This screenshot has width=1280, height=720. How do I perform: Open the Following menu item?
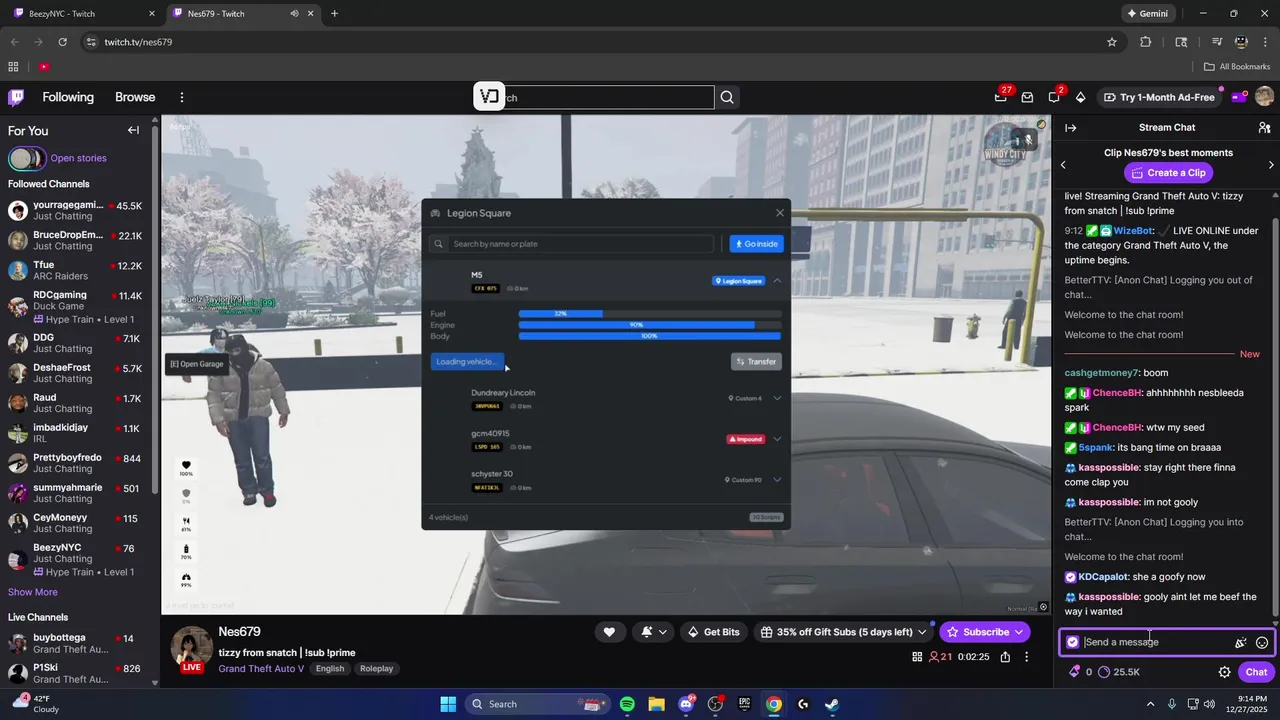tap(68, 97)
